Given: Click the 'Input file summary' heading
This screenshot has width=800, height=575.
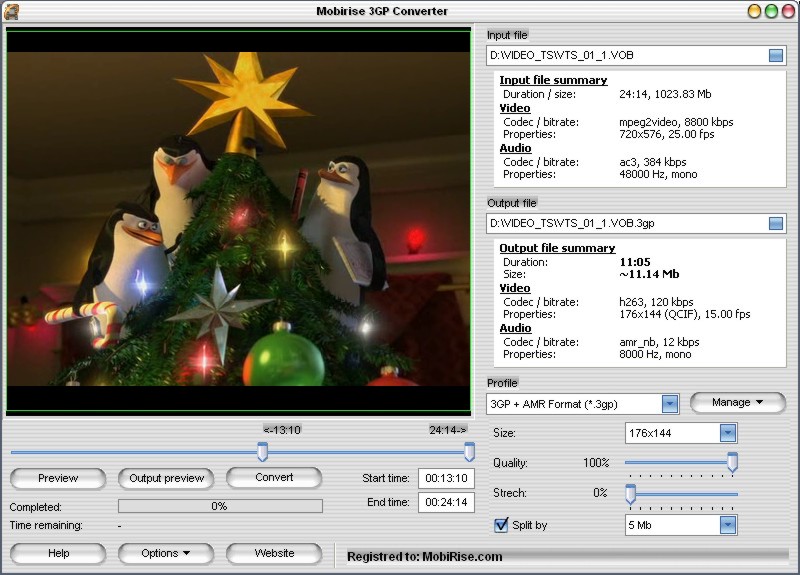Looking at the screenshot, I should pos(553,80).
